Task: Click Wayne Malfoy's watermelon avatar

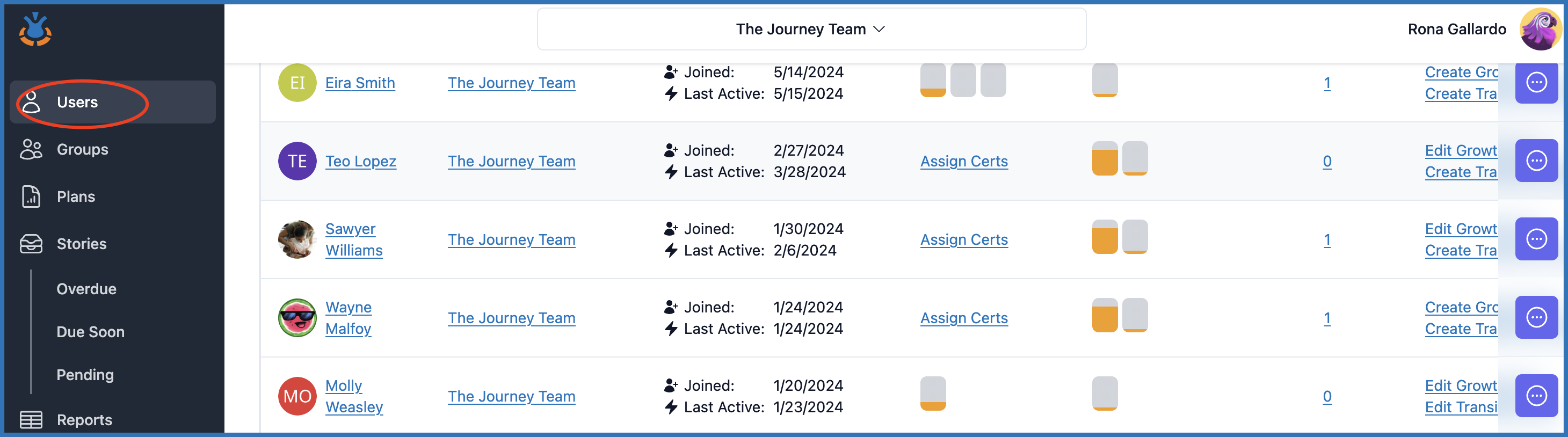Action: pyautogui.click(x=297, y=318)
